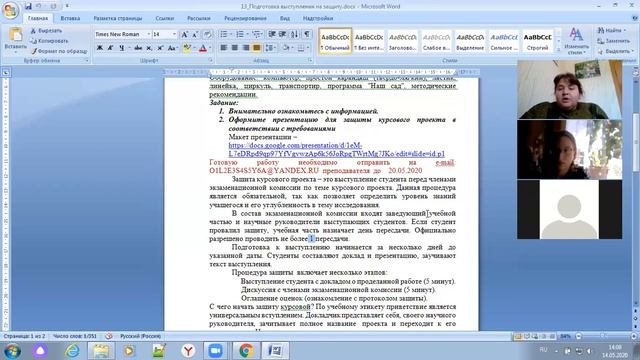Open the Ссылки ribbon tab

pyautogui.click(x=165, y=18)
